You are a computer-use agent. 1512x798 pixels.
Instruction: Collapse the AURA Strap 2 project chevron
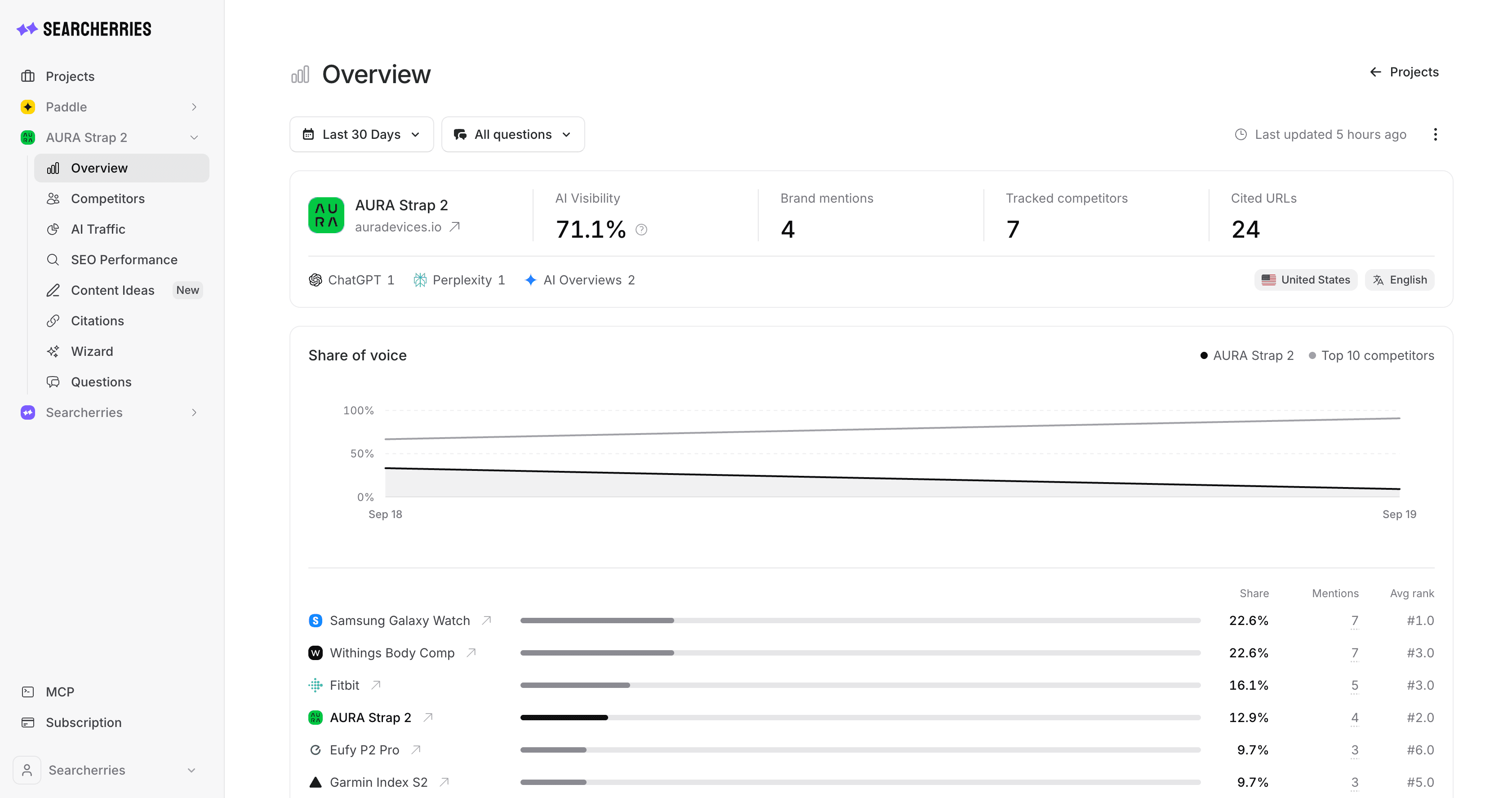pos(194,137)
